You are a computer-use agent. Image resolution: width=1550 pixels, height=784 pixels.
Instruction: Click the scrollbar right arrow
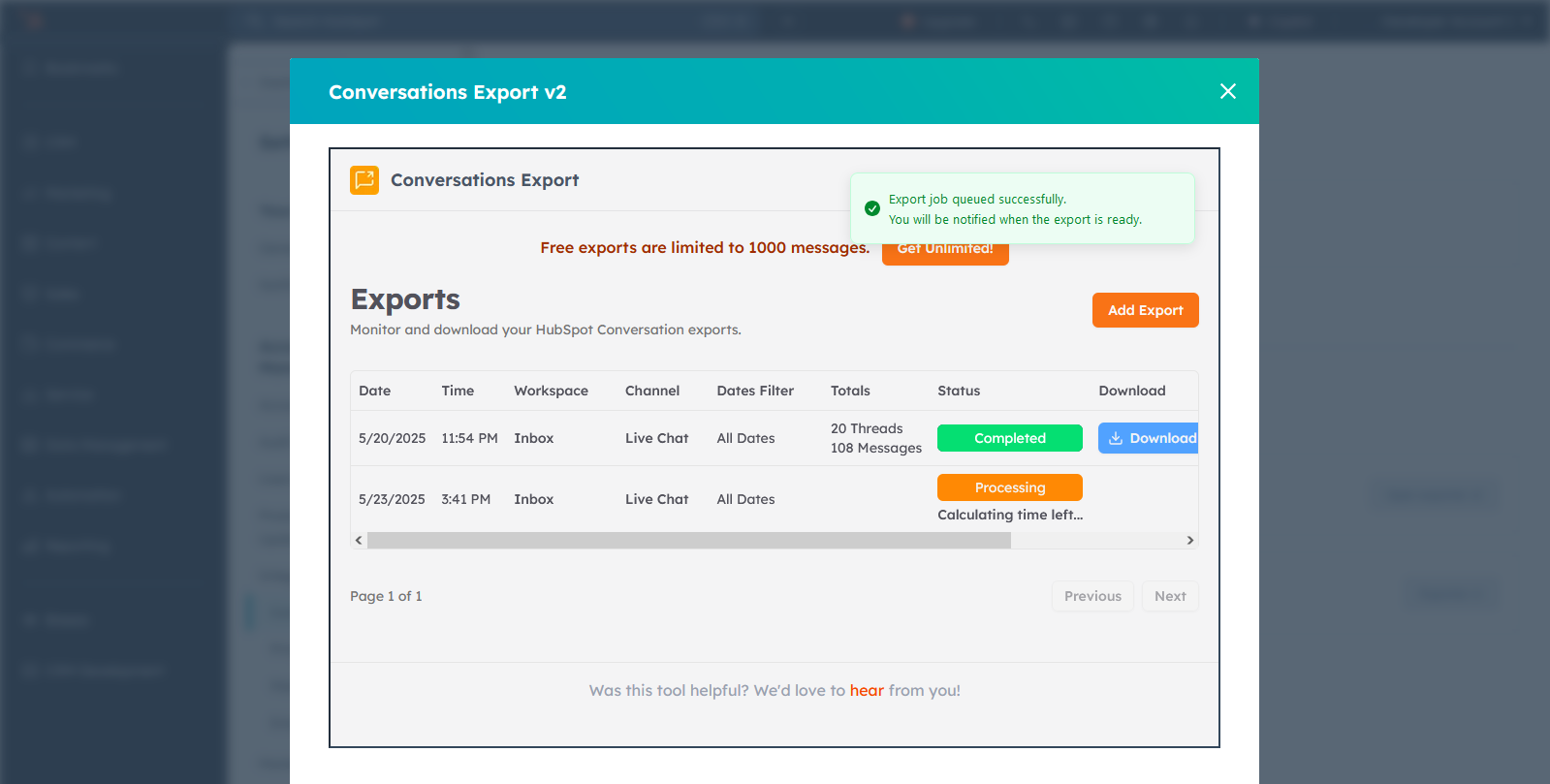point(1190,541)
